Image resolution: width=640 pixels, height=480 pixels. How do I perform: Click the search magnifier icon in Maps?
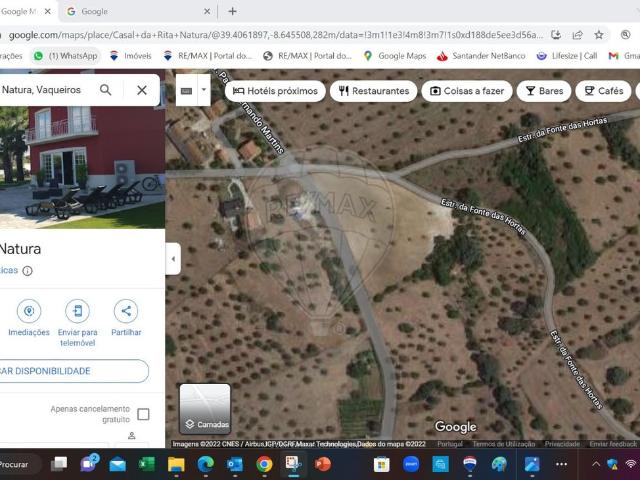click(x=105, y=90)
